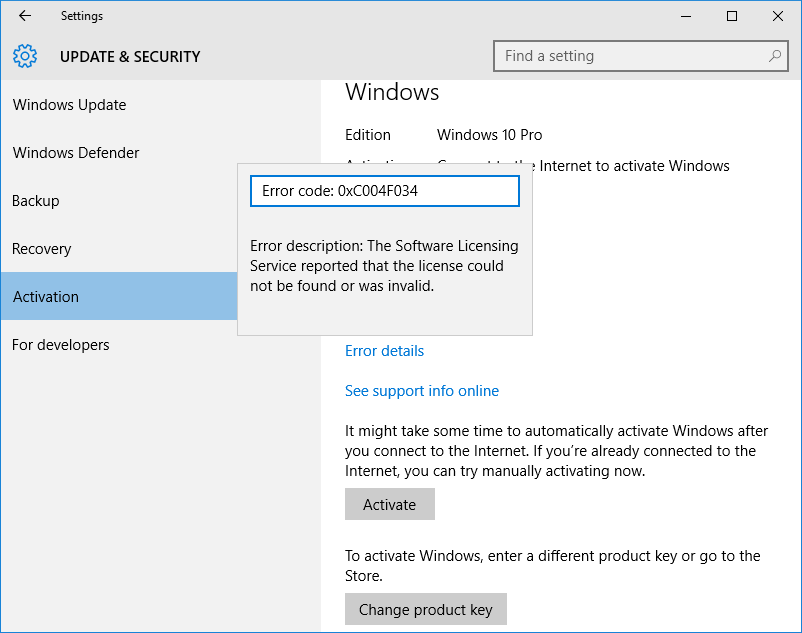The height and width of the screenshot is (633, 802).
Task: Maximize the Settings window
Action: (732, 16)
